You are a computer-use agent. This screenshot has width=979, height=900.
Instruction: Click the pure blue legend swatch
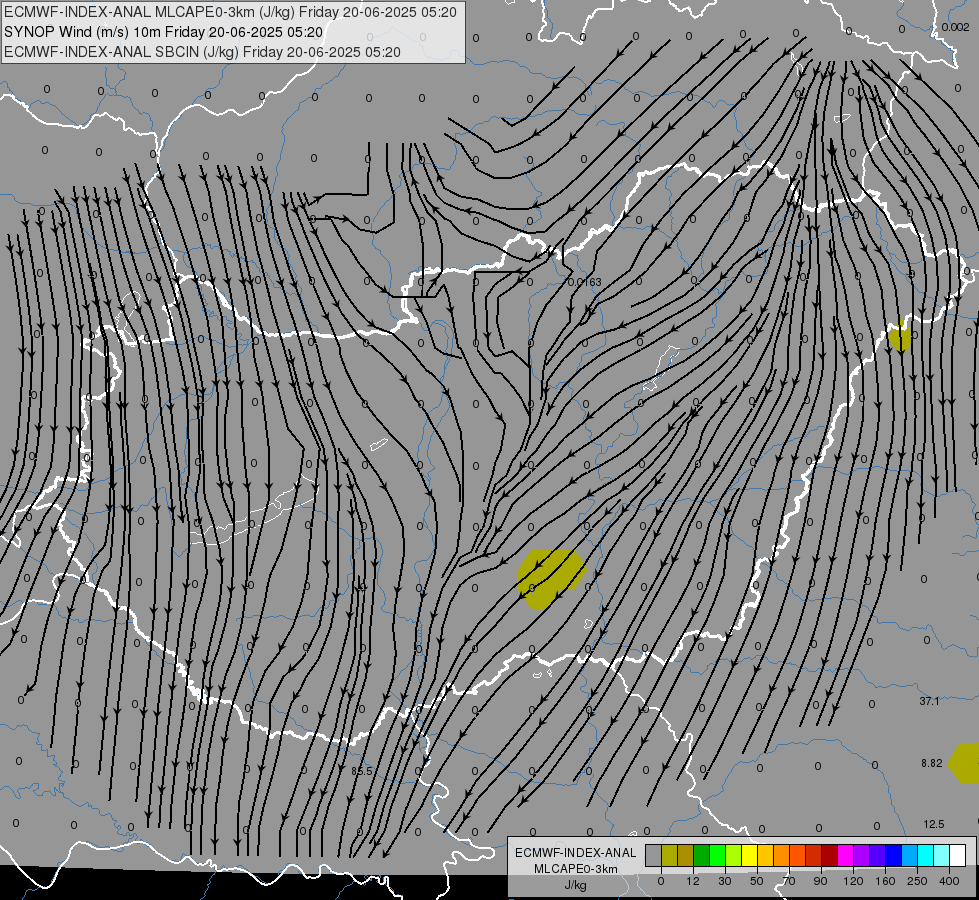click(893, 855)
